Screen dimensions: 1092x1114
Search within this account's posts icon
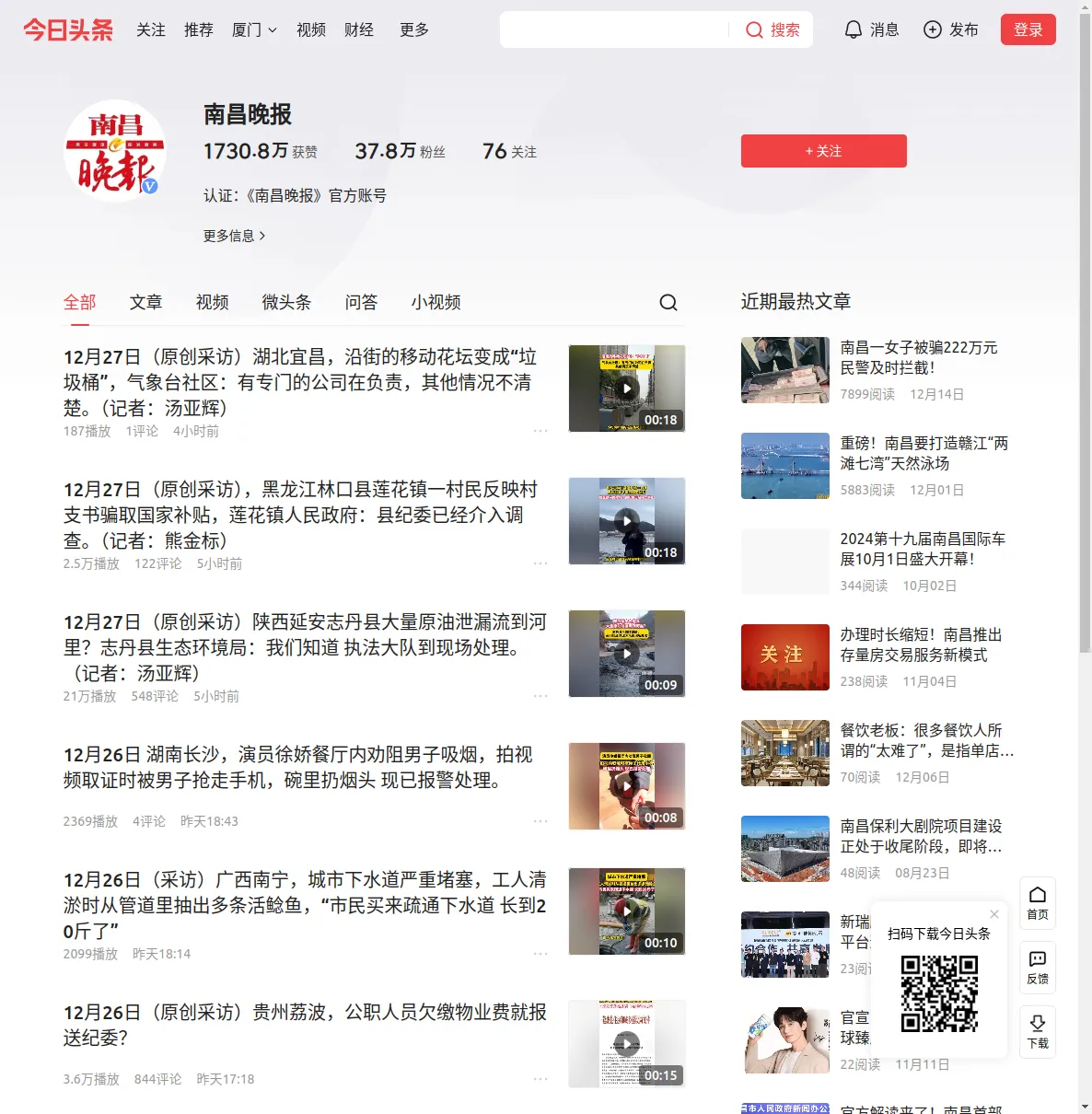[x=668, y=302]
